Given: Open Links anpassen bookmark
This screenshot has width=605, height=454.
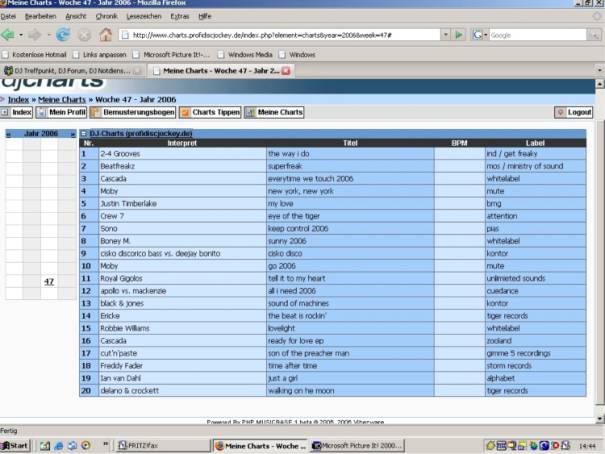Looking at the screenshot, I should click(x=100, y=55).
